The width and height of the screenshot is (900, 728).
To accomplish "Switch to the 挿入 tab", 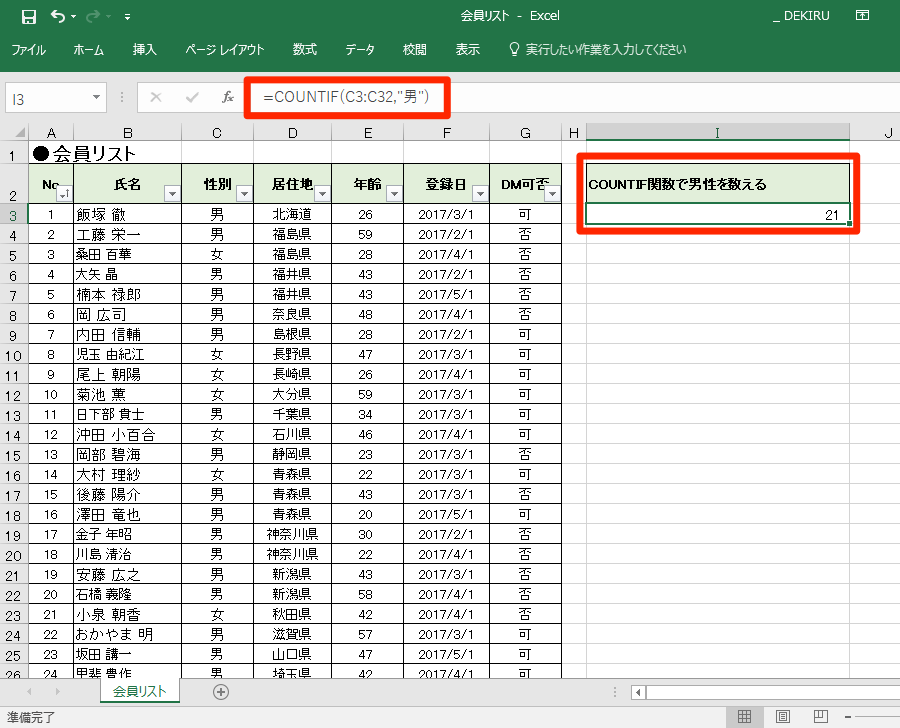I will 145,50.
